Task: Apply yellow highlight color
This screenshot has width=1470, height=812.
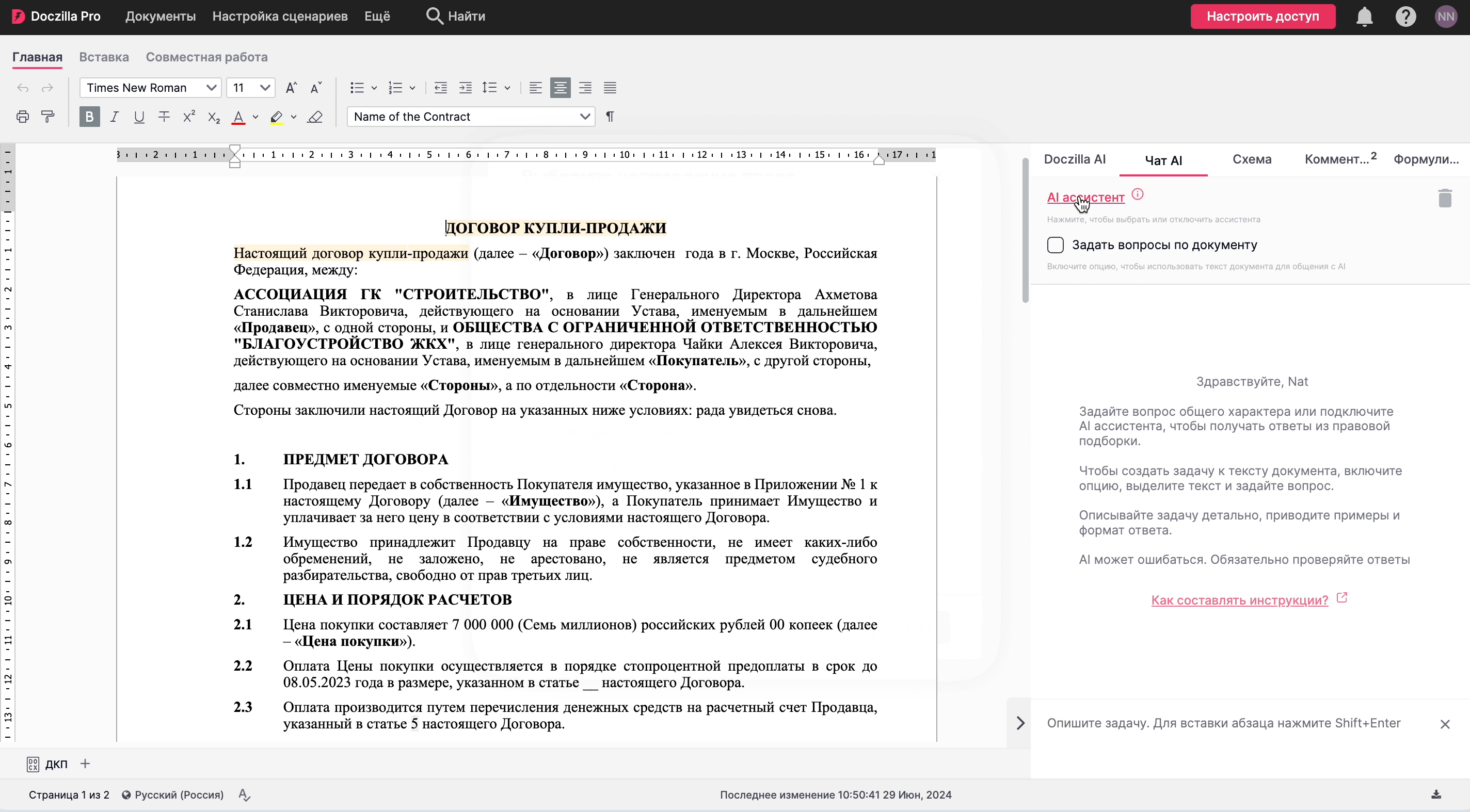Action: point(277,118)
